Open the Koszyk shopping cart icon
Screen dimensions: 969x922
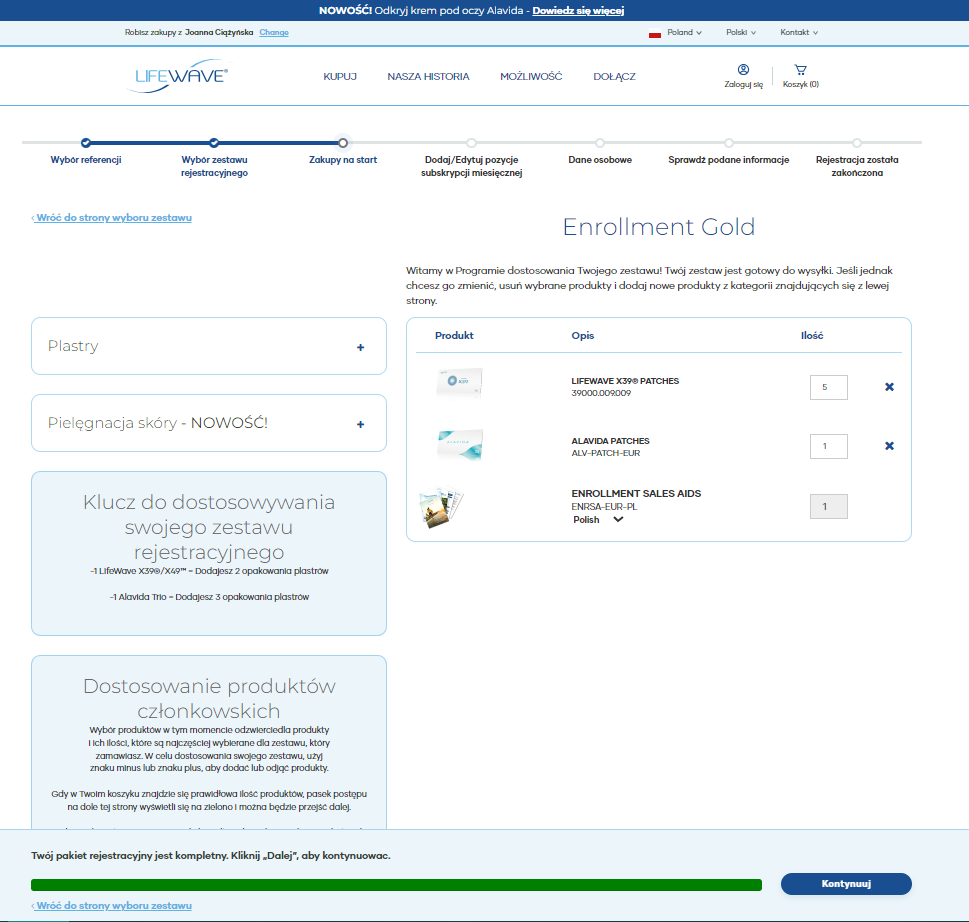(800, 69)
